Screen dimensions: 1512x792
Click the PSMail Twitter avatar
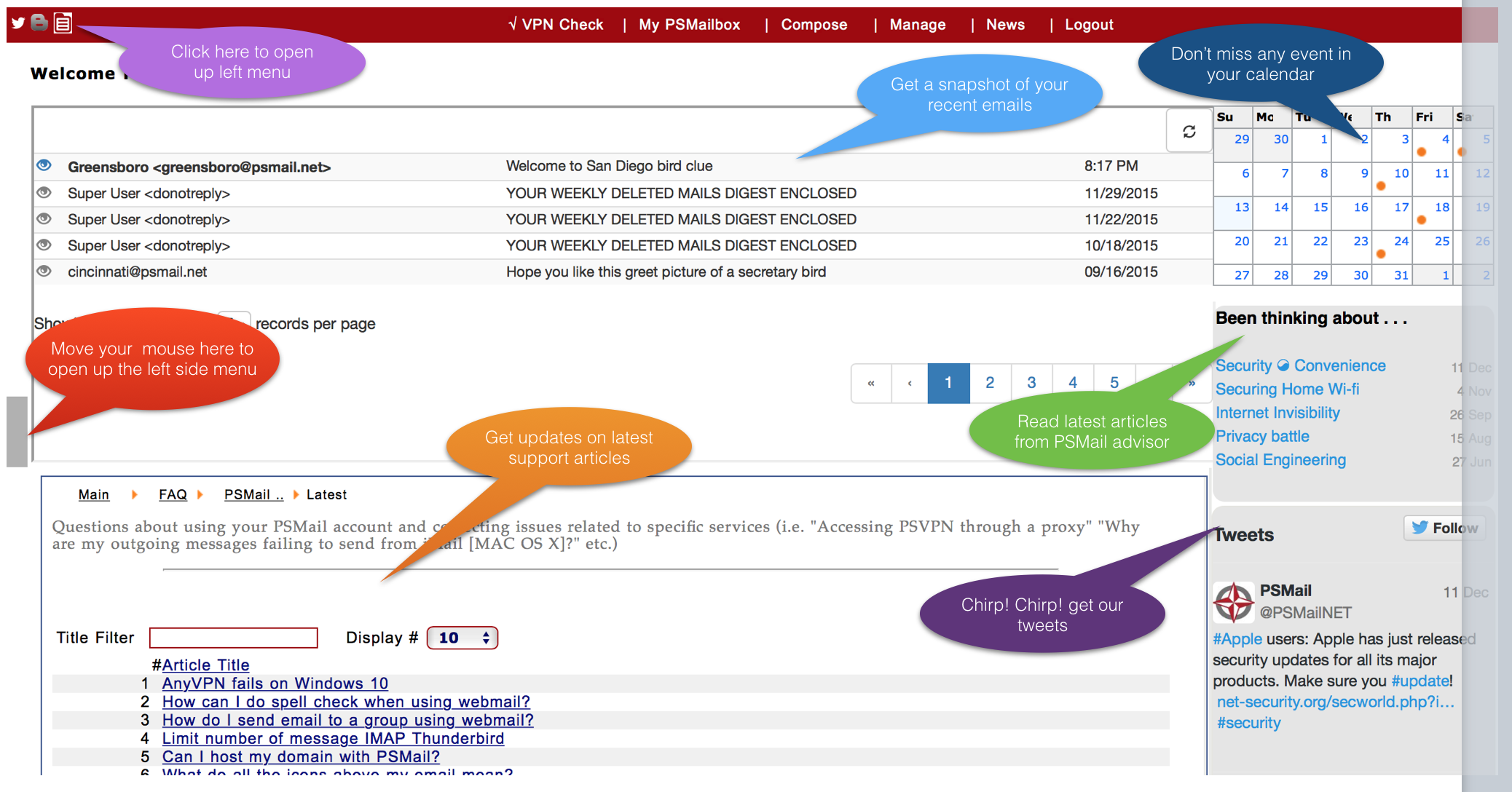(1233, 602)
